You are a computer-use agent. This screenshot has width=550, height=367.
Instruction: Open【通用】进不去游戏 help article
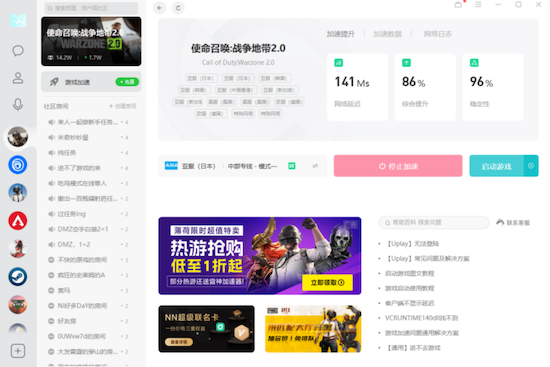coord(412,348)
